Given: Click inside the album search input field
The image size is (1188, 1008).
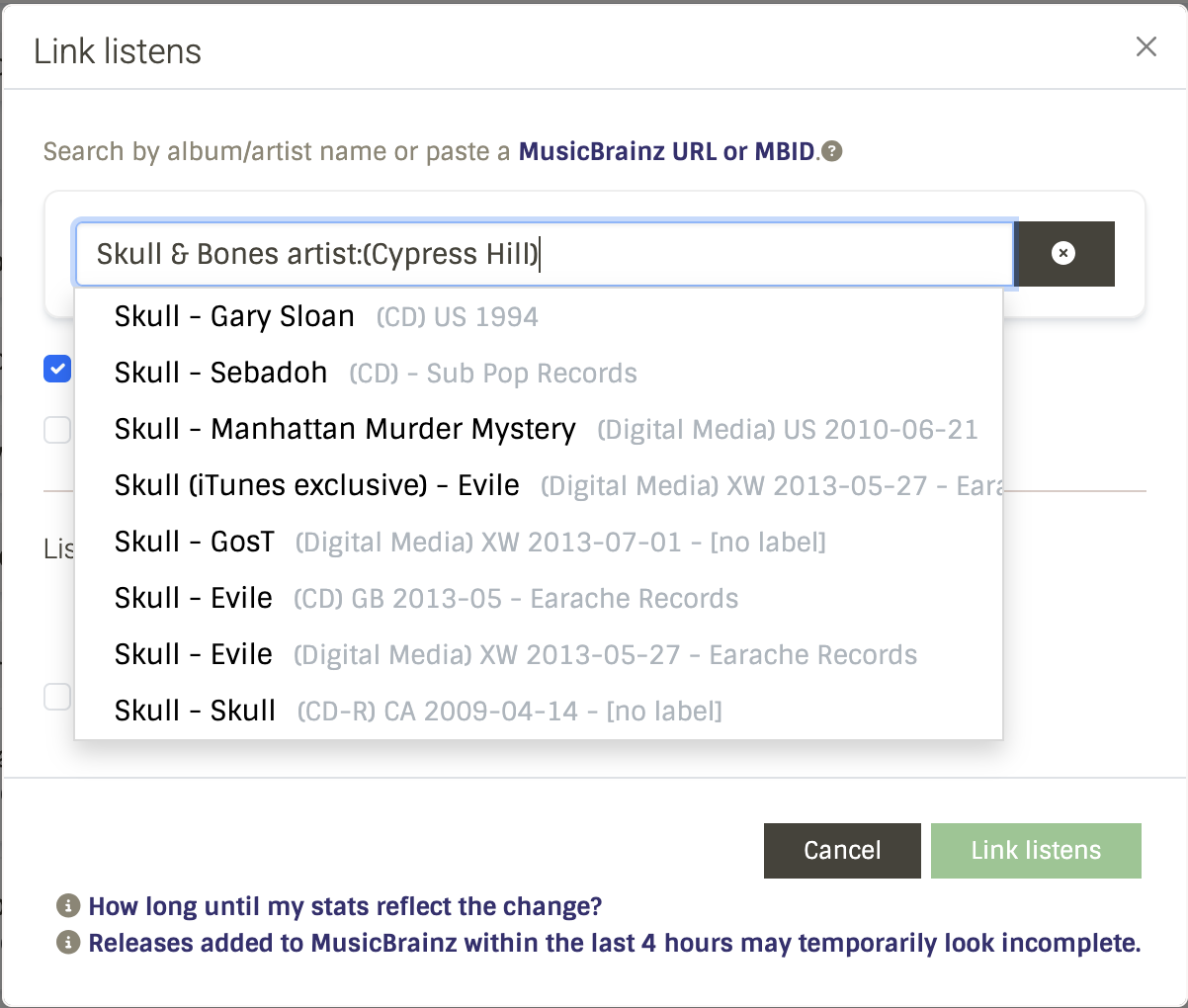Looking at the screenshot, I should 544,254.
